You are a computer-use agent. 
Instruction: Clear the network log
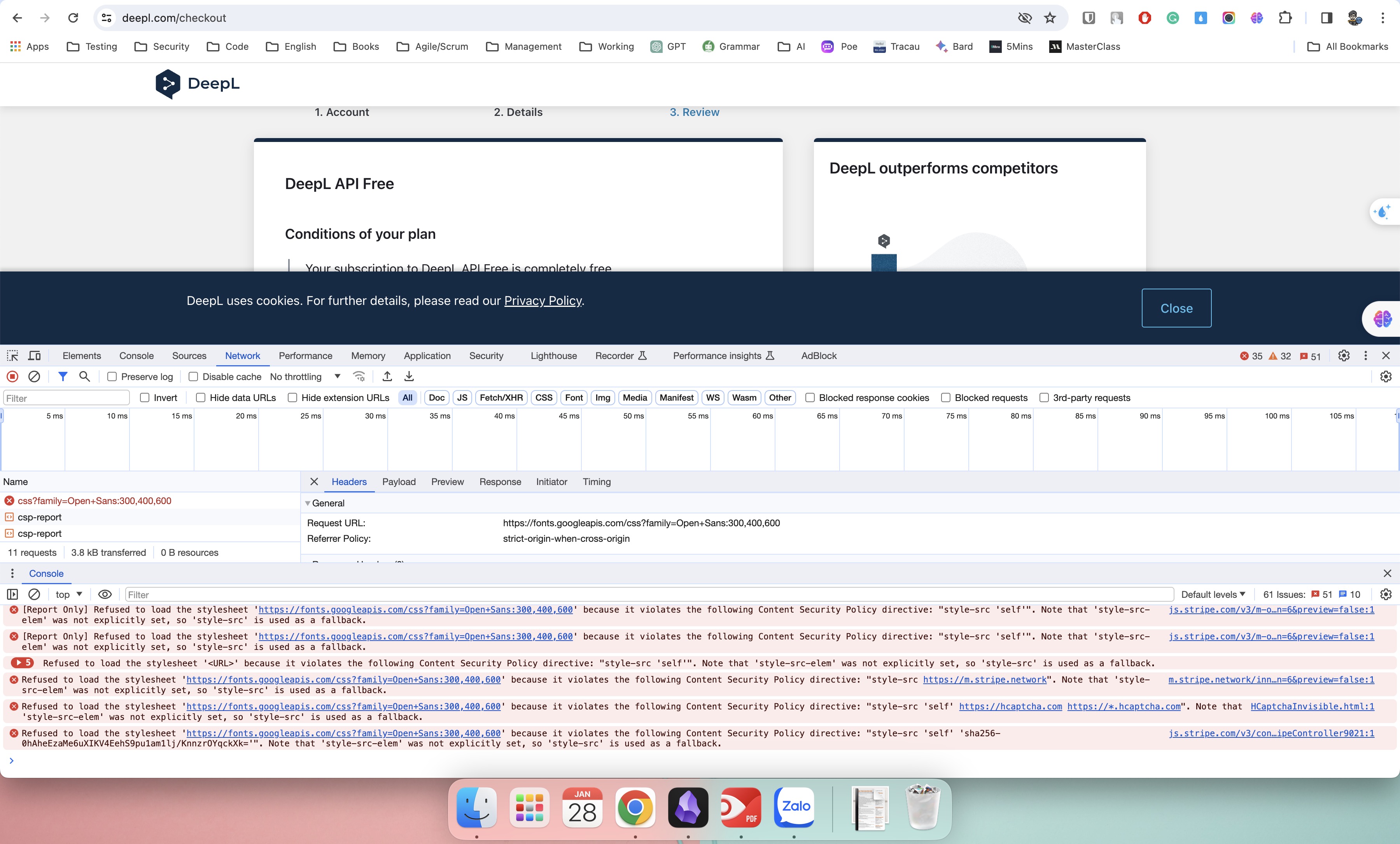point(34,377)
